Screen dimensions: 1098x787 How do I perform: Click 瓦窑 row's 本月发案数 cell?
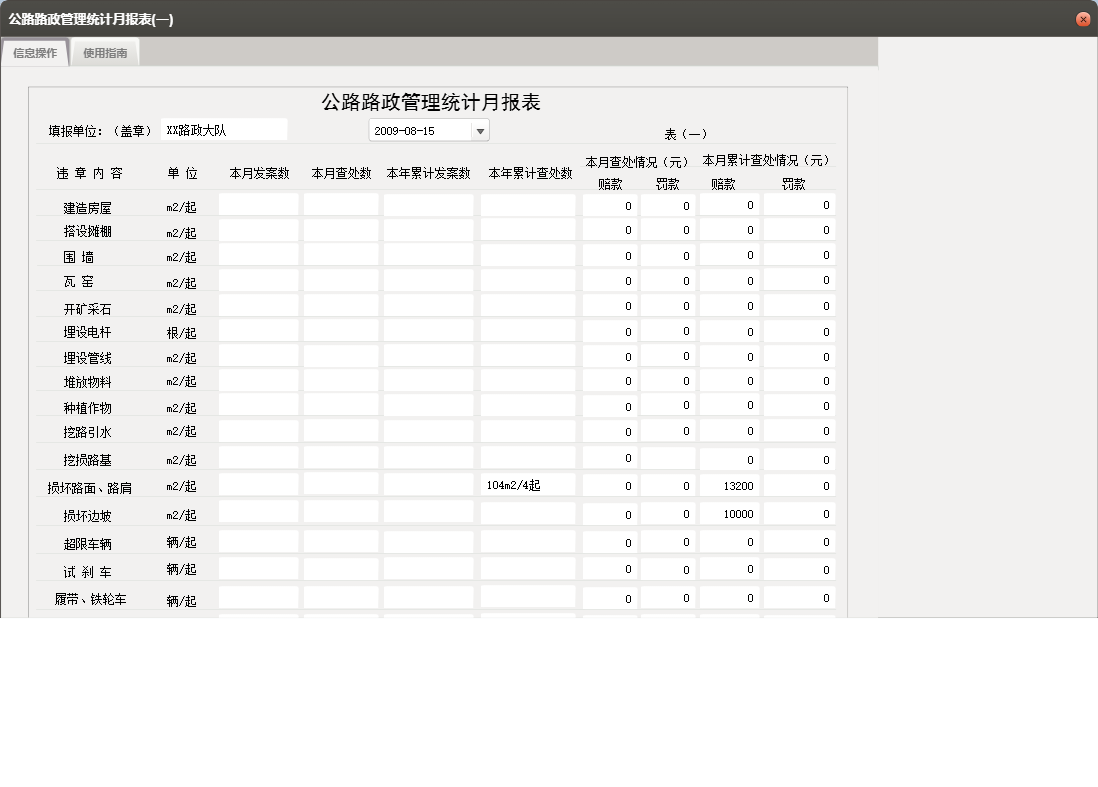coord(257,281)
